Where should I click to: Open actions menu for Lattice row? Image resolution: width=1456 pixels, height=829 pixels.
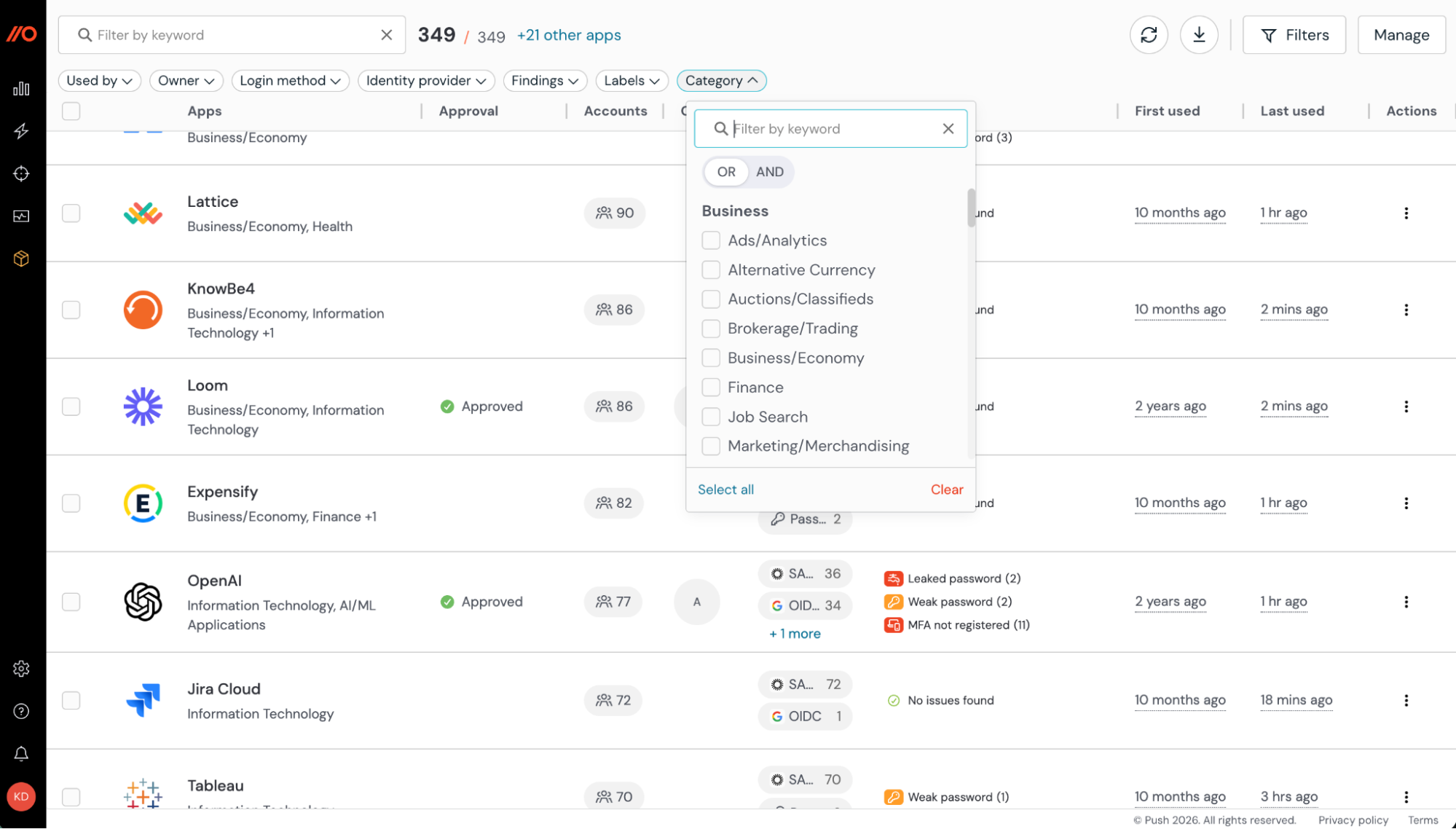coord(1406,213)
